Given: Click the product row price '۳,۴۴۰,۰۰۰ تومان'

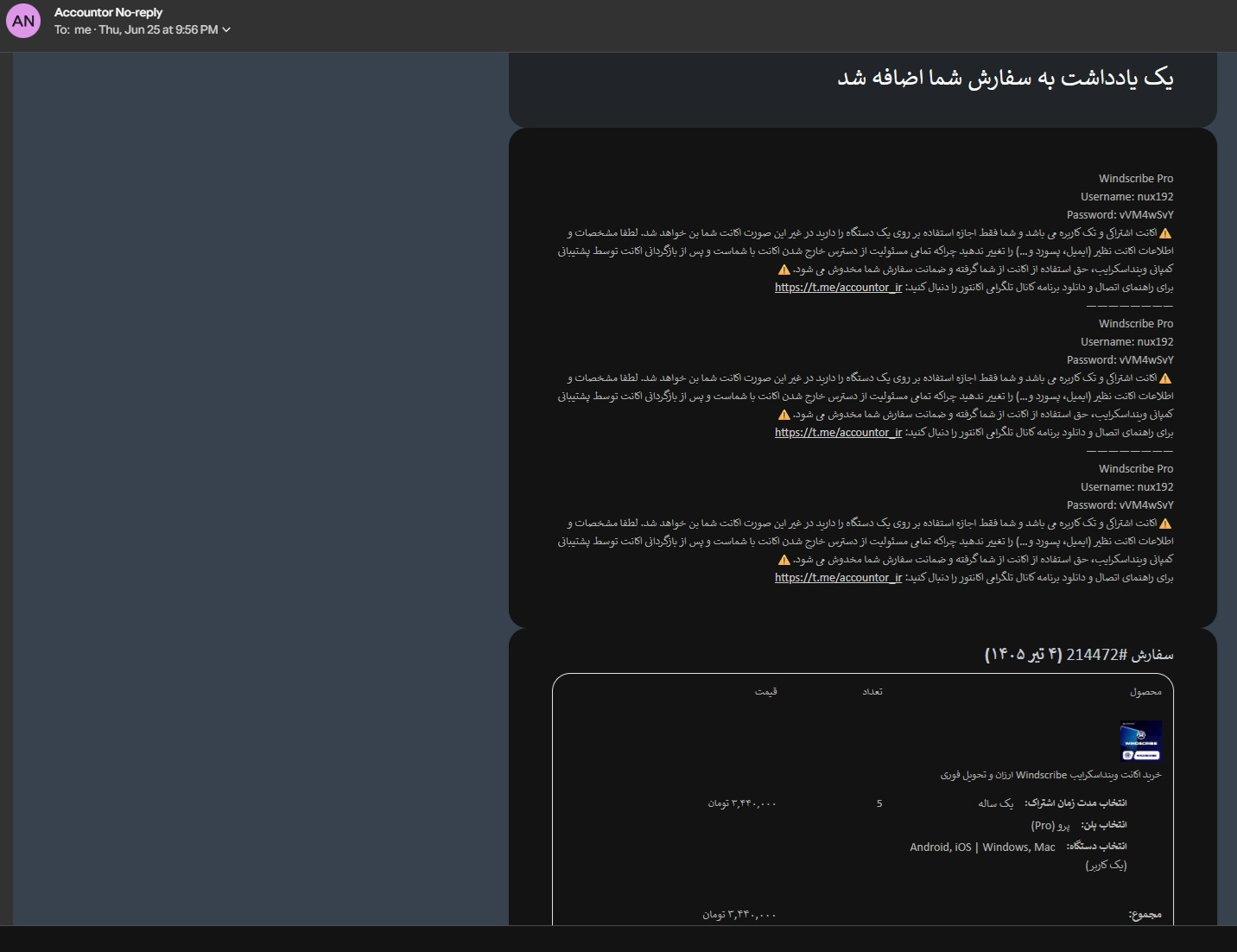Looking at the screenshot, I should coord(742,803).
